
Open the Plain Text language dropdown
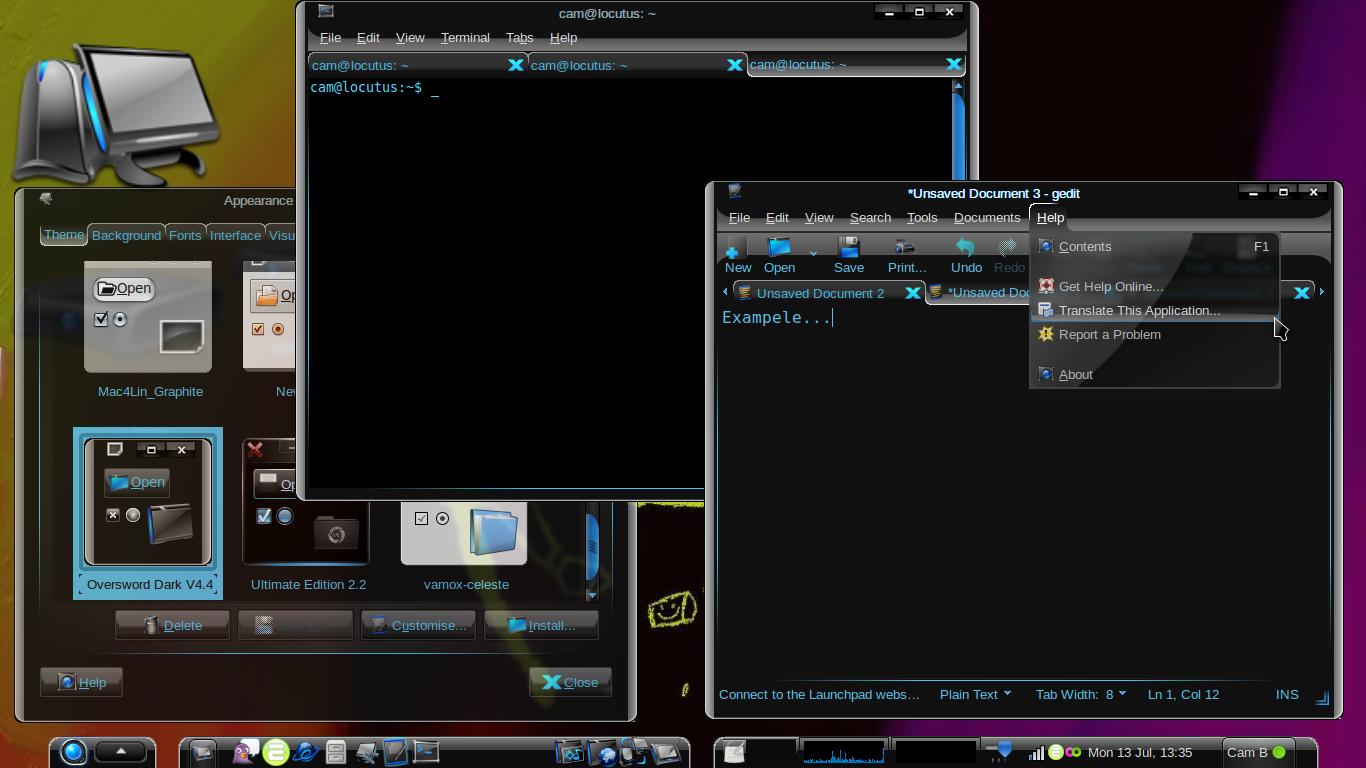(x=975, y=694)
